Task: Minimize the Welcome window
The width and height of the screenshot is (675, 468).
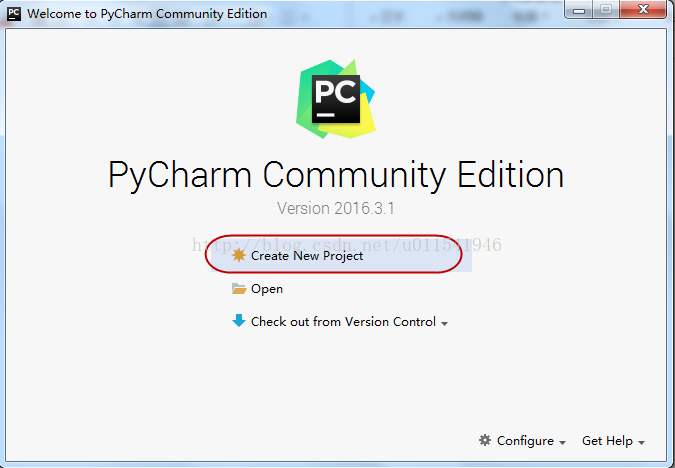Action: (579, 9)
